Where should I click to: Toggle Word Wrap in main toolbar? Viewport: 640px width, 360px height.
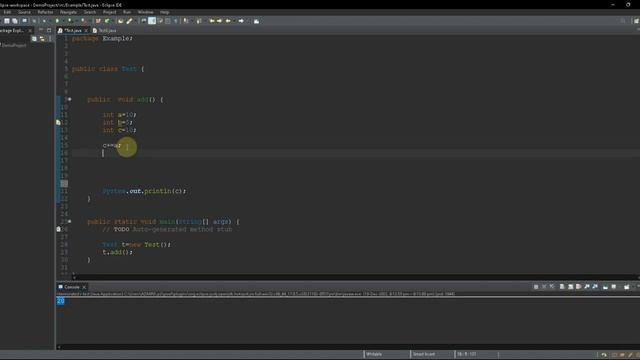pyautogui.click(x=160, y=21)
